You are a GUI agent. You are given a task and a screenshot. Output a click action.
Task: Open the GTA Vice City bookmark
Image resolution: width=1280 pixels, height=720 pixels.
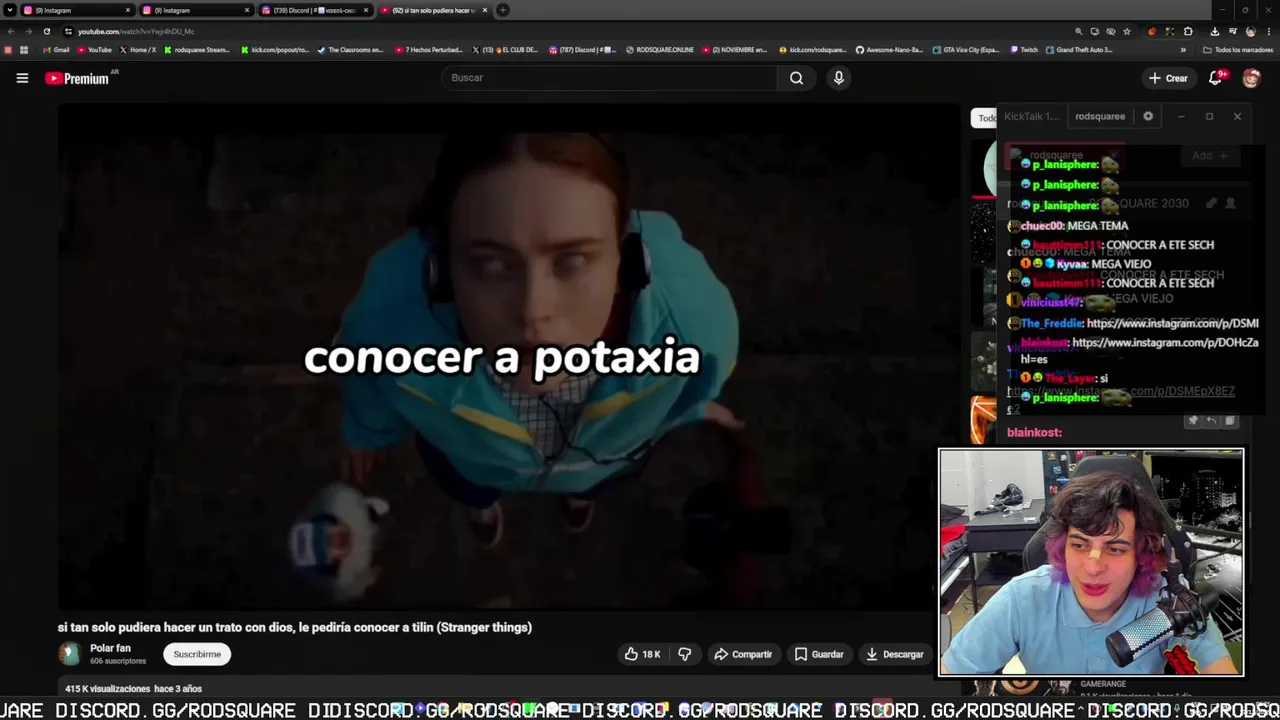[966, 50]
